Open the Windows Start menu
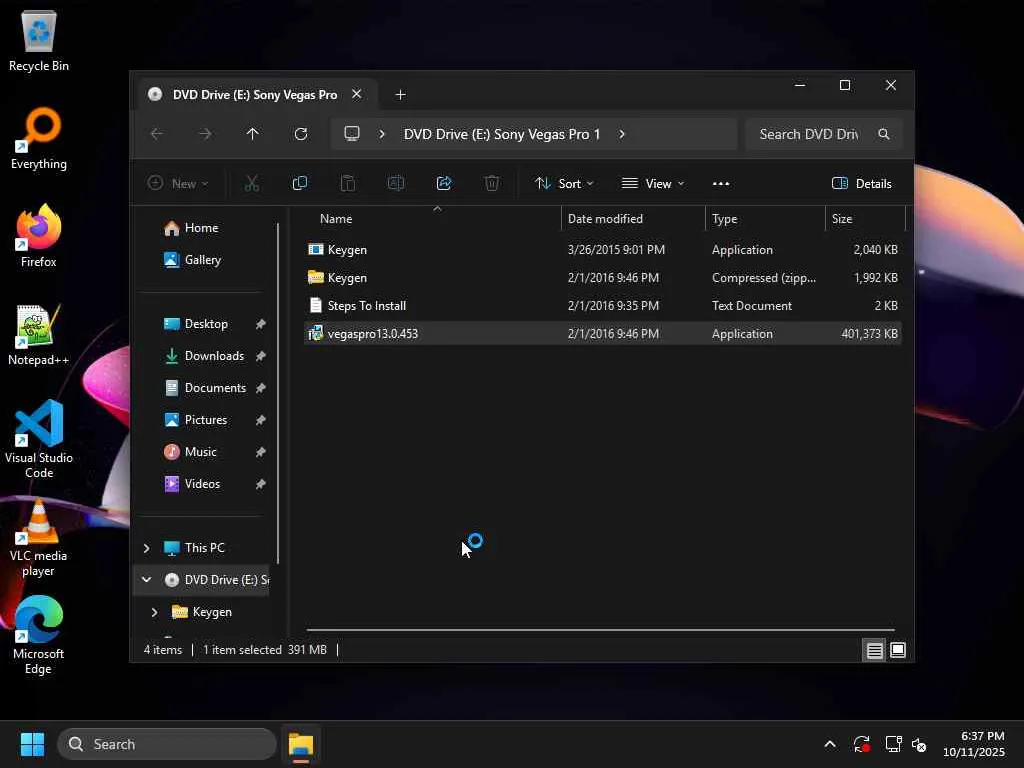The image size is (1024, 768). 32,744
